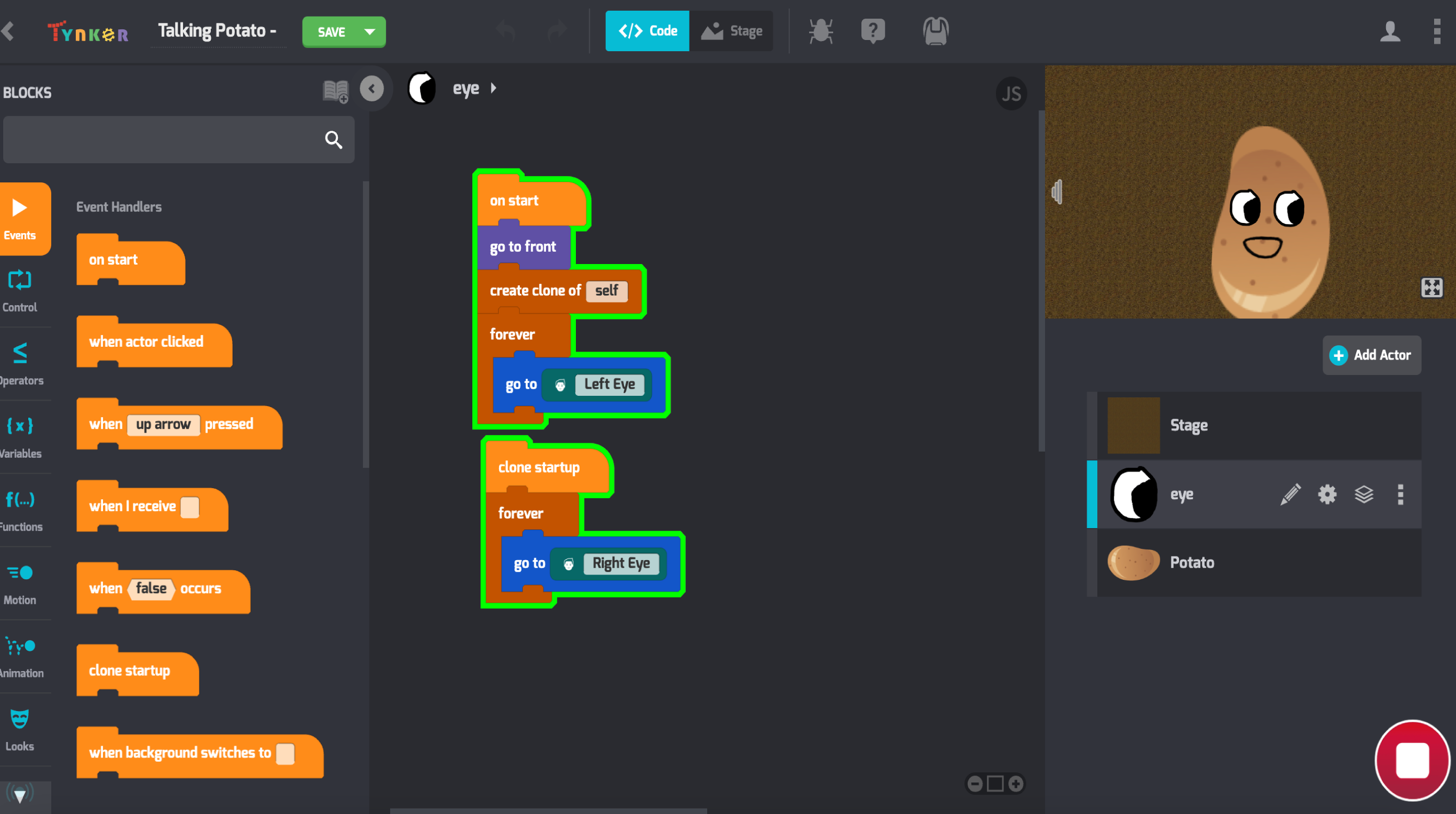Select the Events block category
The height and width of the screenshot is (814, 1456).
[25, 219]
